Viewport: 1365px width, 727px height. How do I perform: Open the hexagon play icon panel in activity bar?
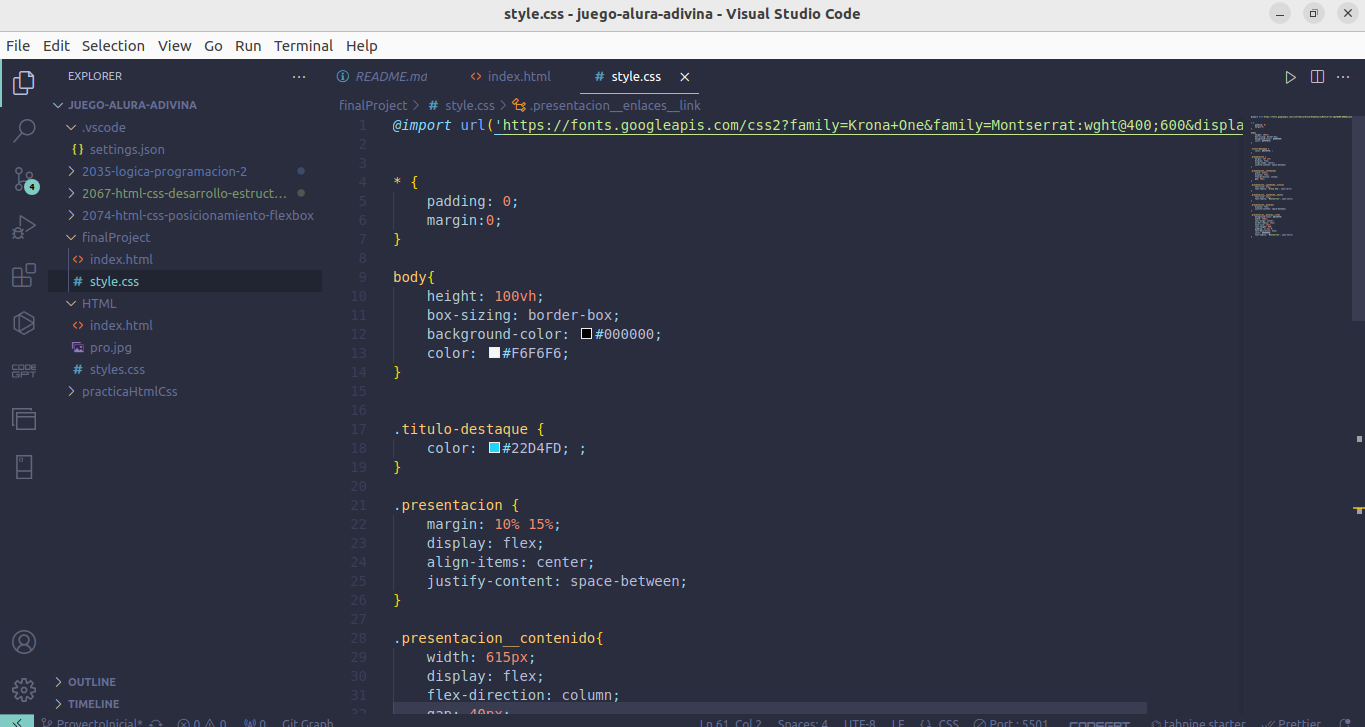(x=24, y=323)
